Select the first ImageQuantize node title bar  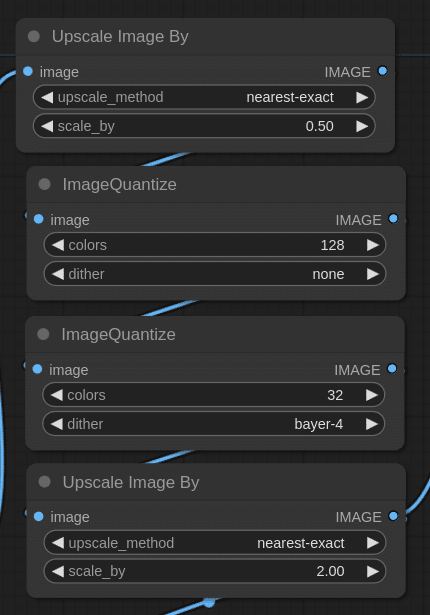pos(216,184)
